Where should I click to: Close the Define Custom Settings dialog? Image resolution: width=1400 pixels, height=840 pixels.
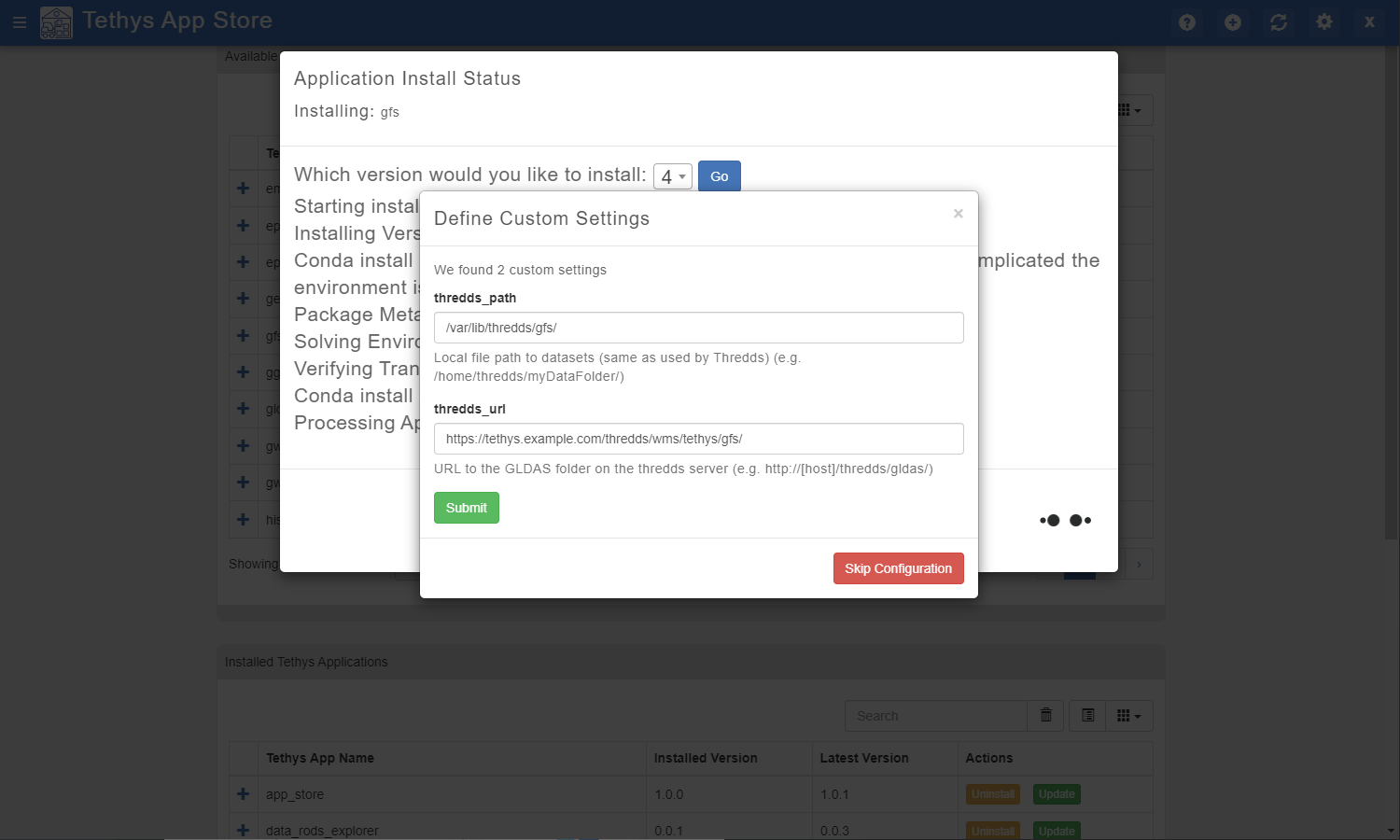click(958, 214)
